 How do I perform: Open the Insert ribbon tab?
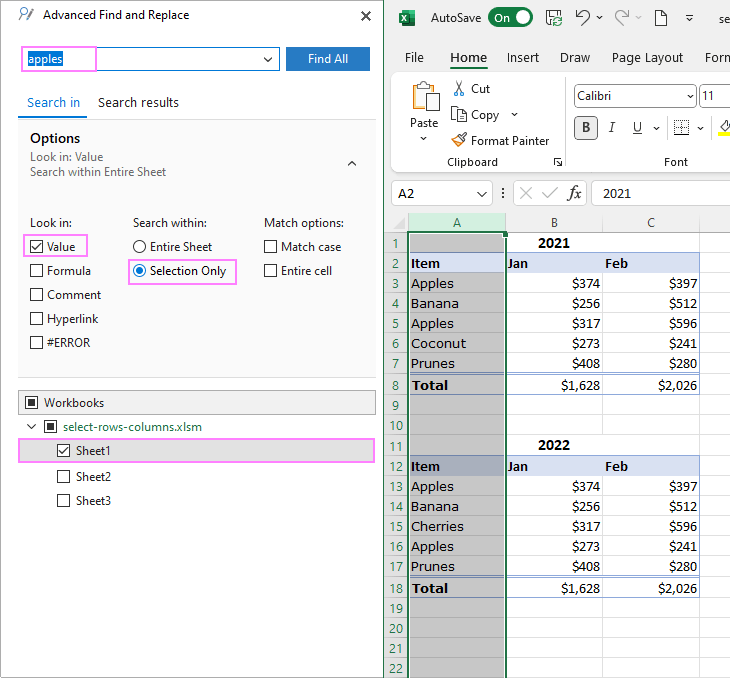click(523, 58)
